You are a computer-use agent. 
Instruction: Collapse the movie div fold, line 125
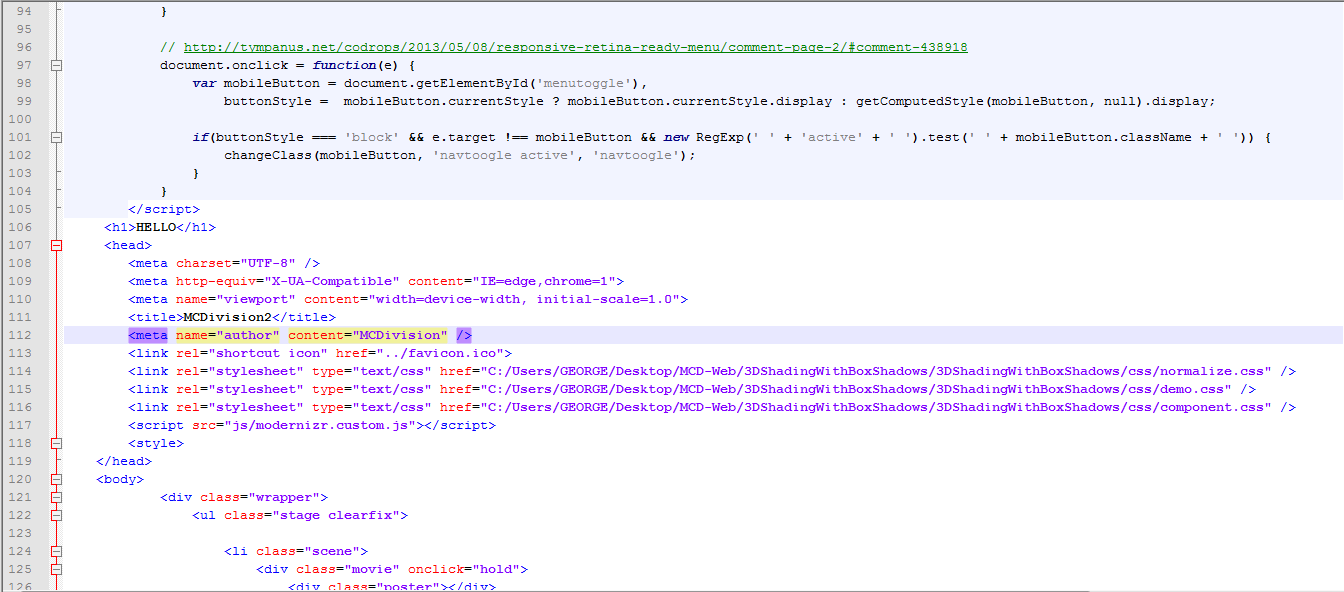tap(57, 569)
